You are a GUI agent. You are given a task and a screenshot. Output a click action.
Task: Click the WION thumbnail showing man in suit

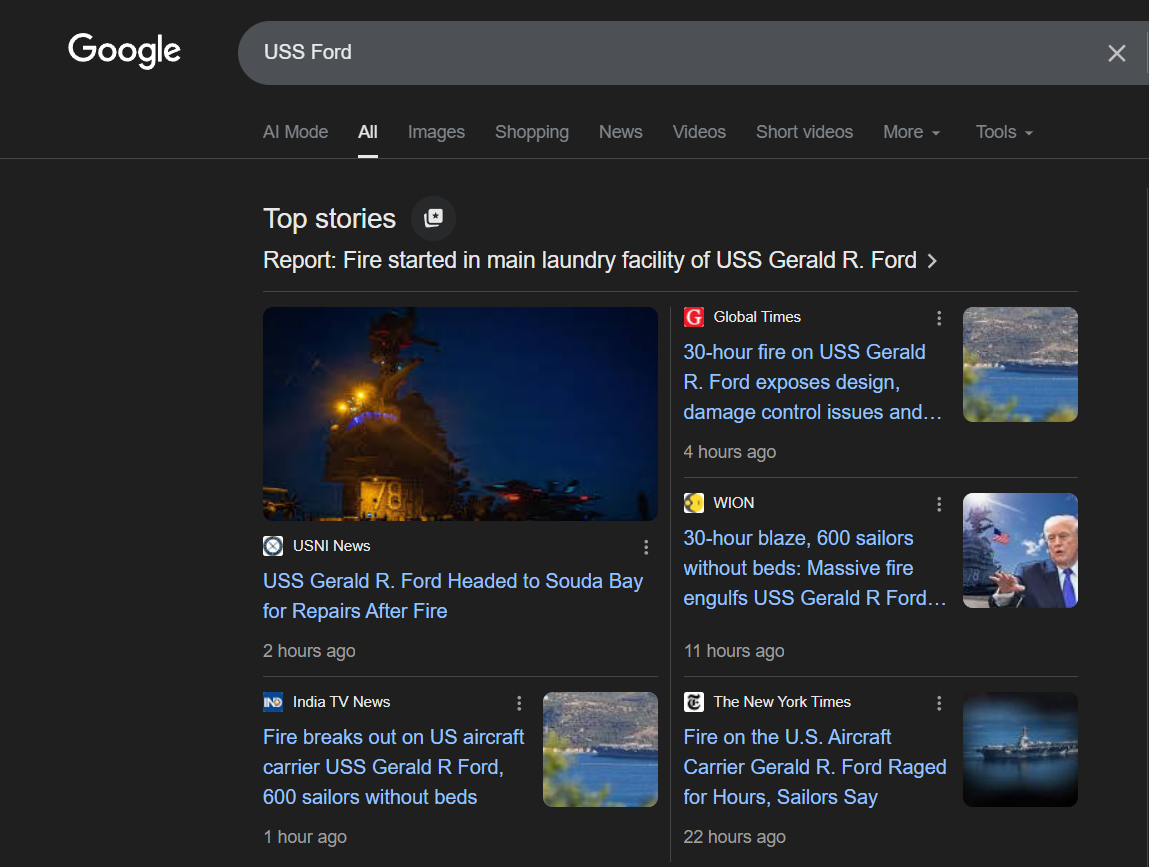tap(1020, 550)
